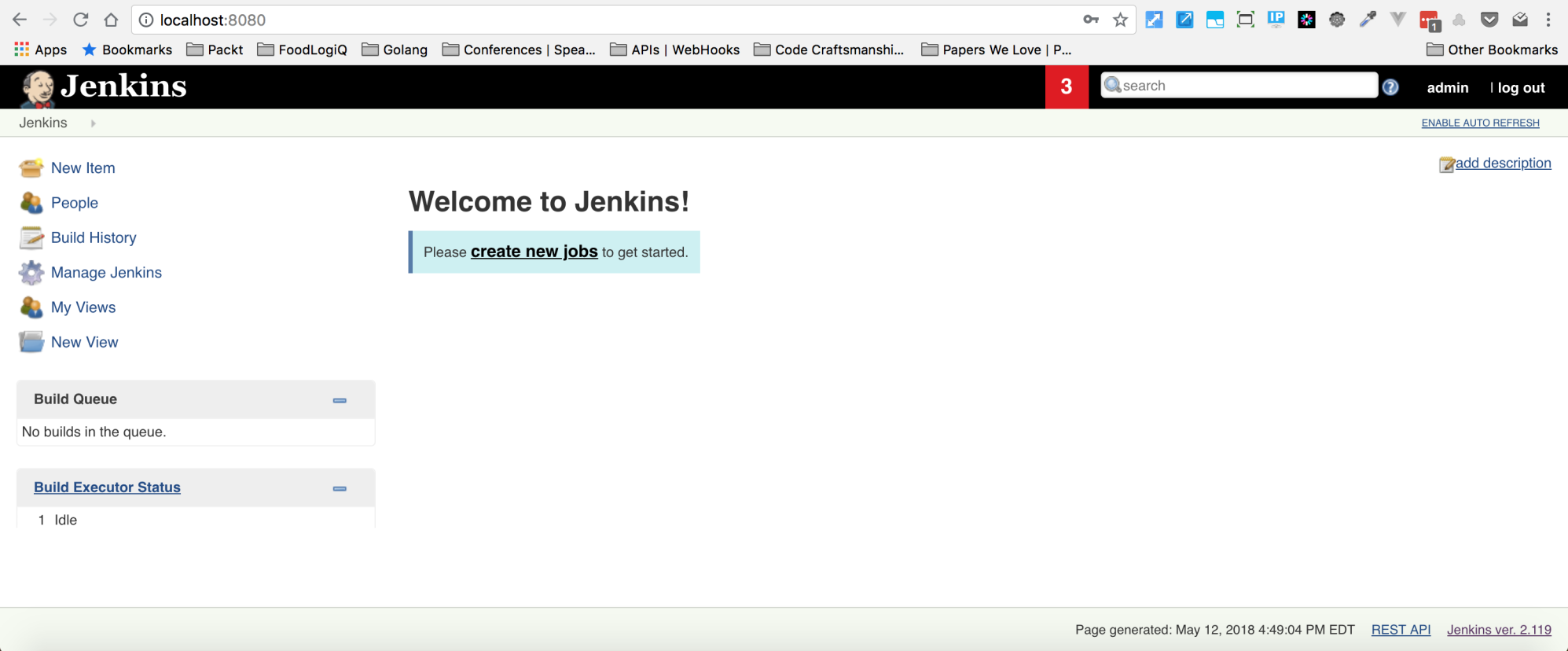The height and width of the screenshot is (651, 1568).
Task: Click the red badge extension icon
Action: click(1429, 20)
